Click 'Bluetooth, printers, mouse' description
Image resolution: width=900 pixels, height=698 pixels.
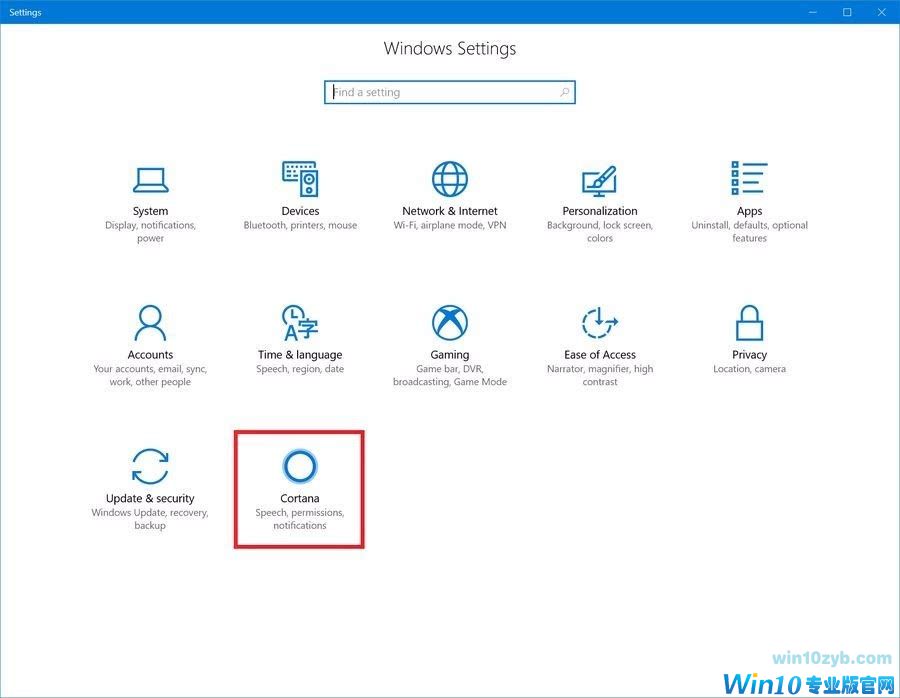(300, 226)
